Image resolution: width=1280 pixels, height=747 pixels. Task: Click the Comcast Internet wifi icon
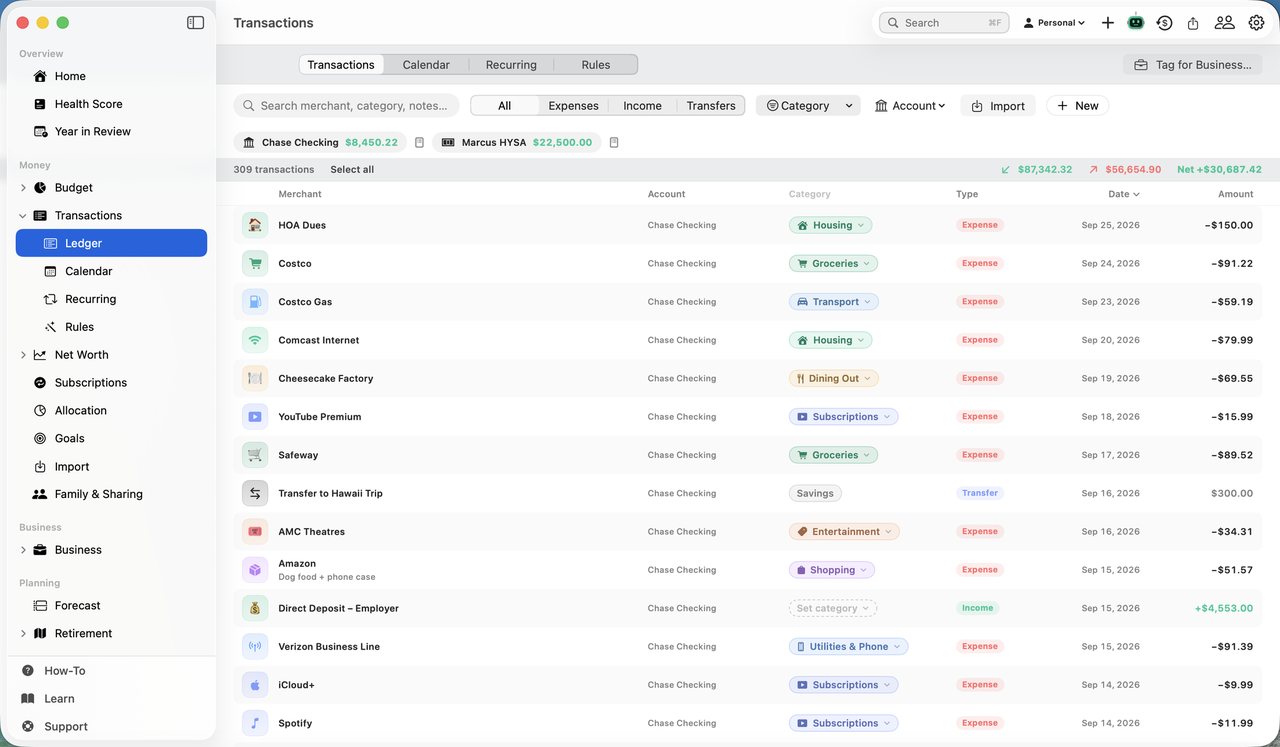pos(255,340)
